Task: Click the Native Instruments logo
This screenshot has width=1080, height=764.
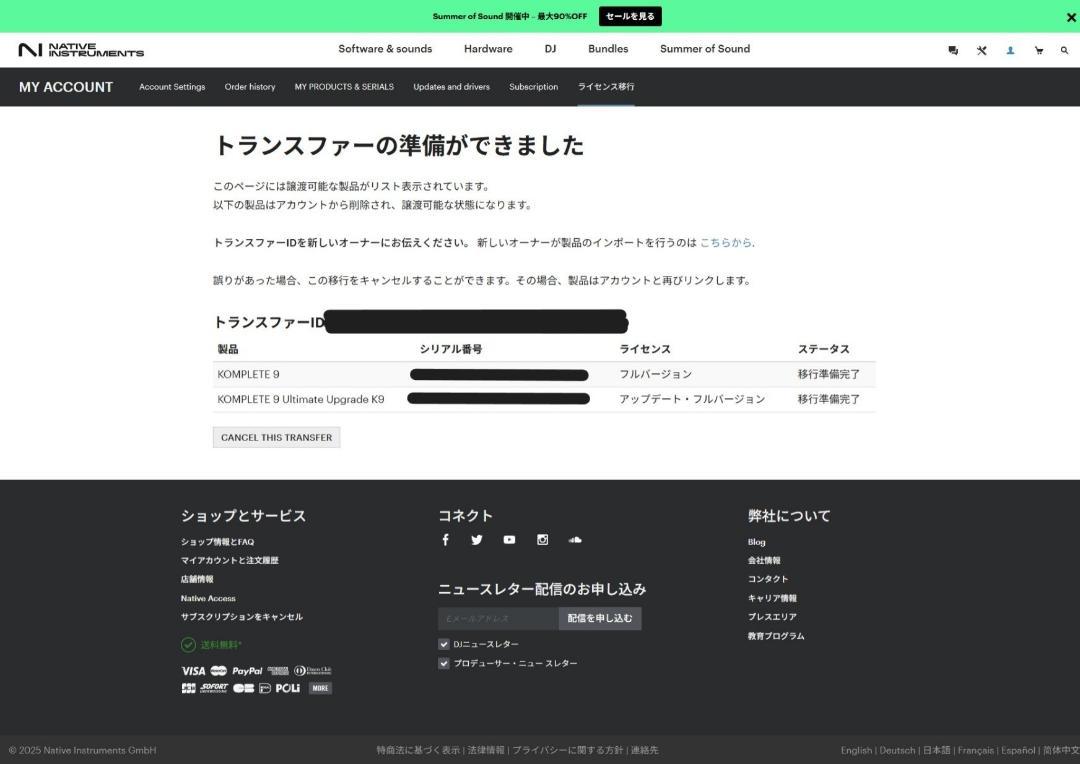Action: (x=81, y=50)
